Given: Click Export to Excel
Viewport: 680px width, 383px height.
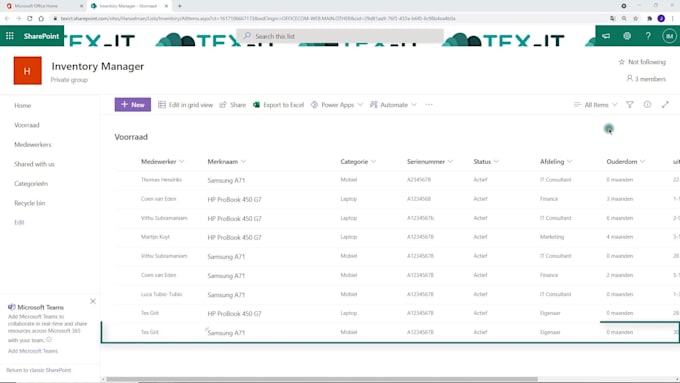Looking at the screenshot, I should (x=278, y=105).
